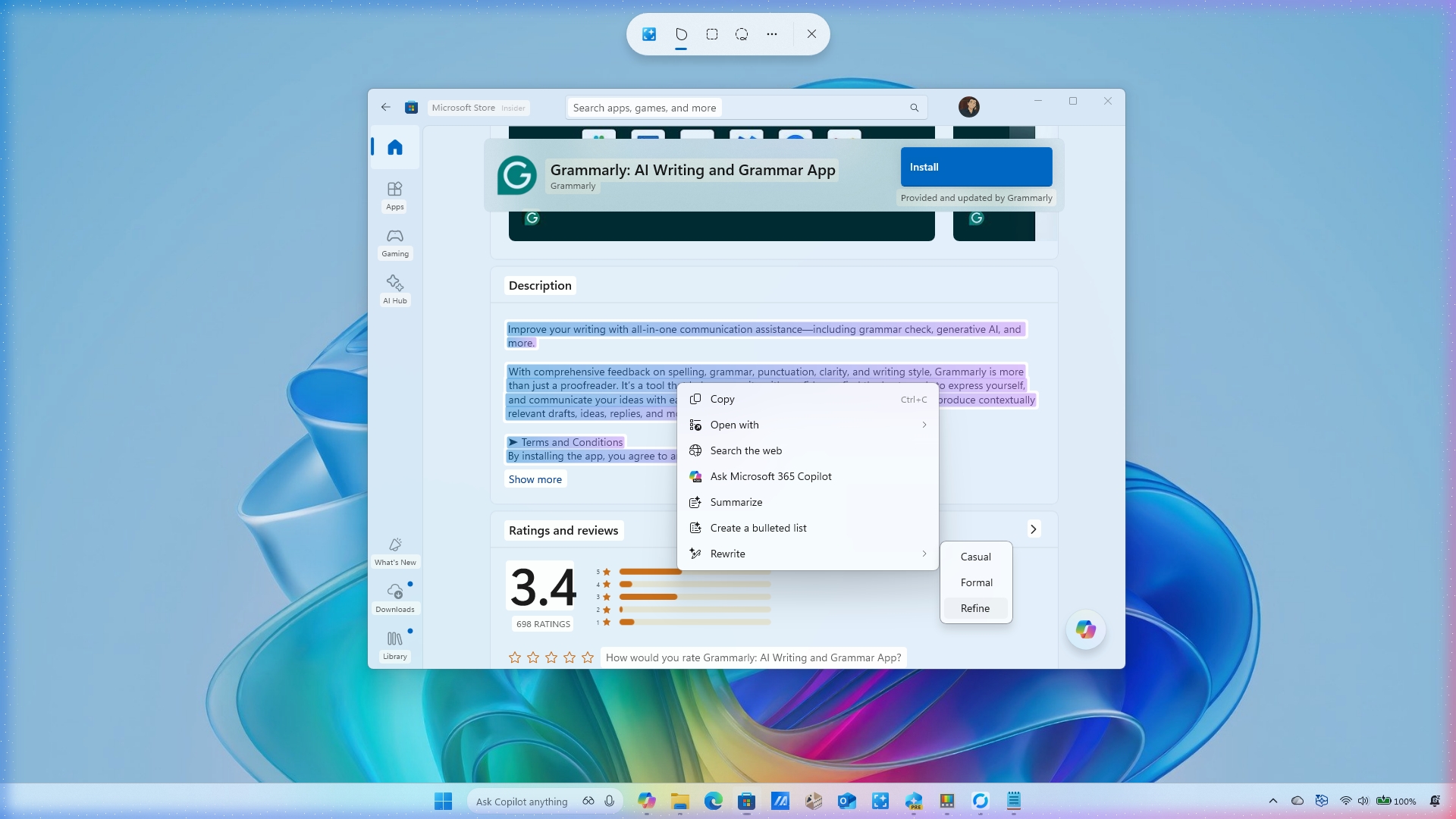Expand the Rewrite submenu

click(808, 554)
